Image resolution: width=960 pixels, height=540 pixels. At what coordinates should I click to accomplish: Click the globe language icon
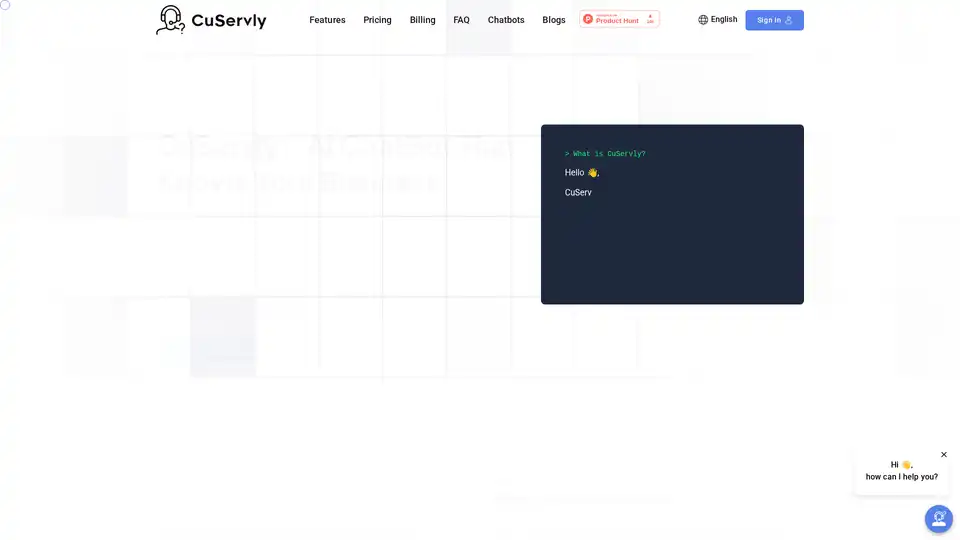(703, 20)
